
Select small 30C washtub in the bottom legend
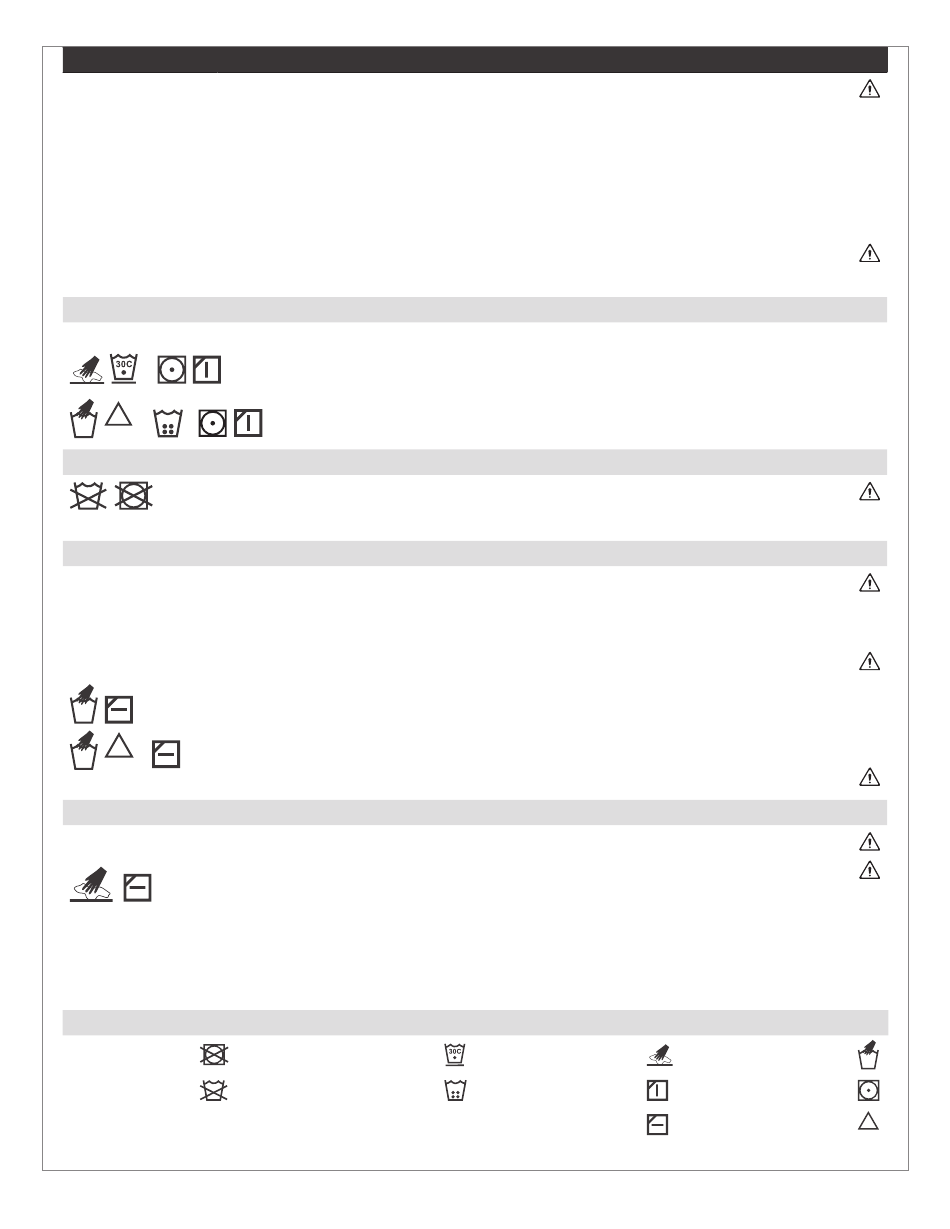(x=456, y=1054)
